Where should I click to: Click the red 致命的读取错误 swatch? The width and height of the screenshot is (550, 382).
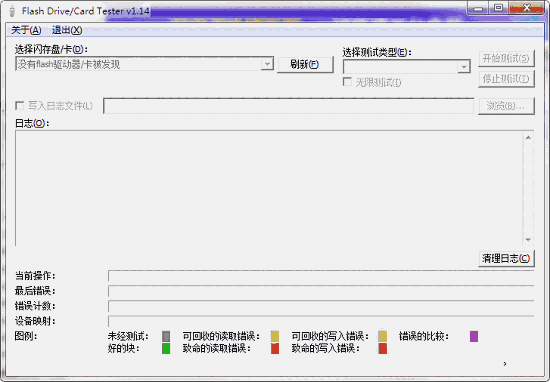(275, 348)
